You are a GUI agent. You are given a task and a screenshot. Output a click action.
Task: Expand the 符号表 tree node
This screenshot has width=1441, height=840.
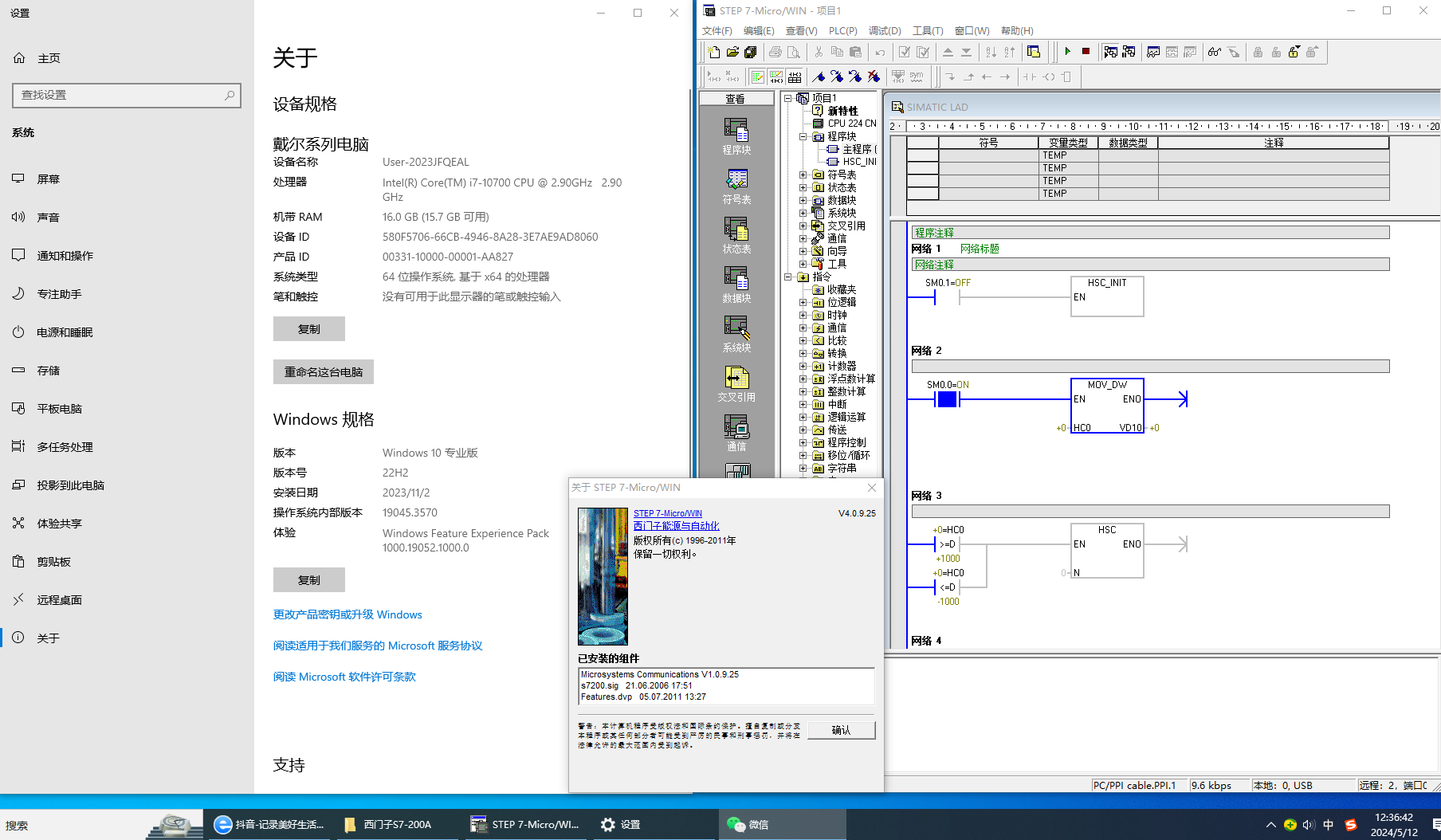coord(803,175)
